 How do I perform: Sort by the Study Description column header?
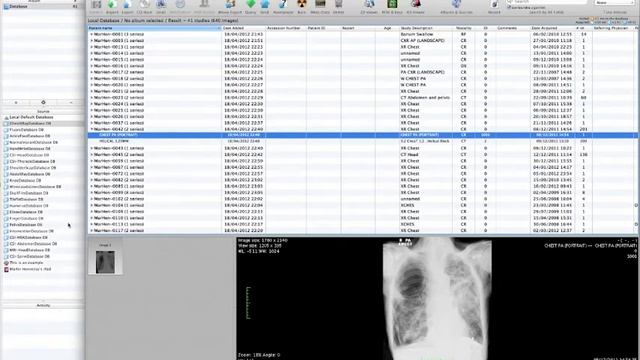click(426, 28)
